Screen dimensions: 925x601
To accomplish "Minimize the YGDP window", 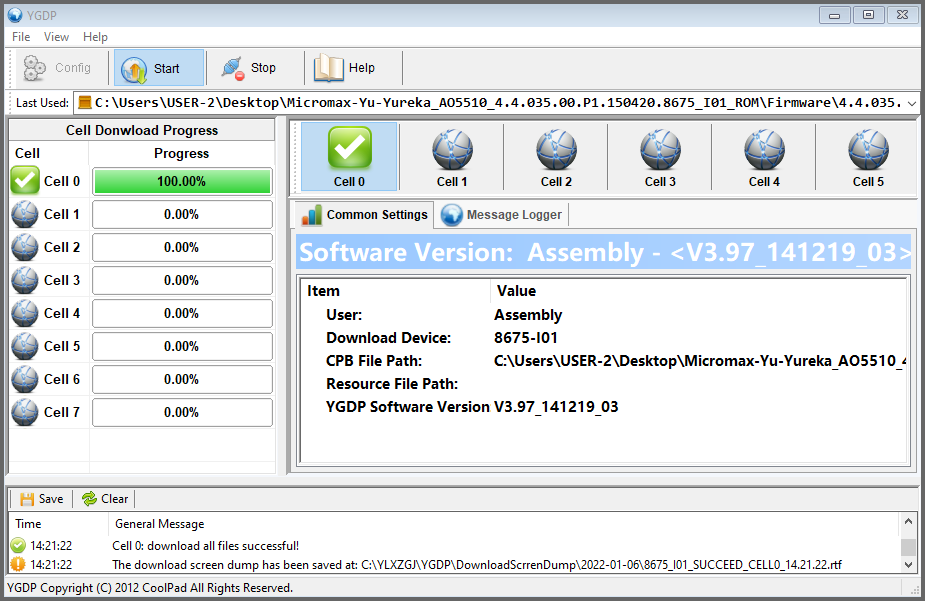I will pyautogui.click(x=834, y=15).
